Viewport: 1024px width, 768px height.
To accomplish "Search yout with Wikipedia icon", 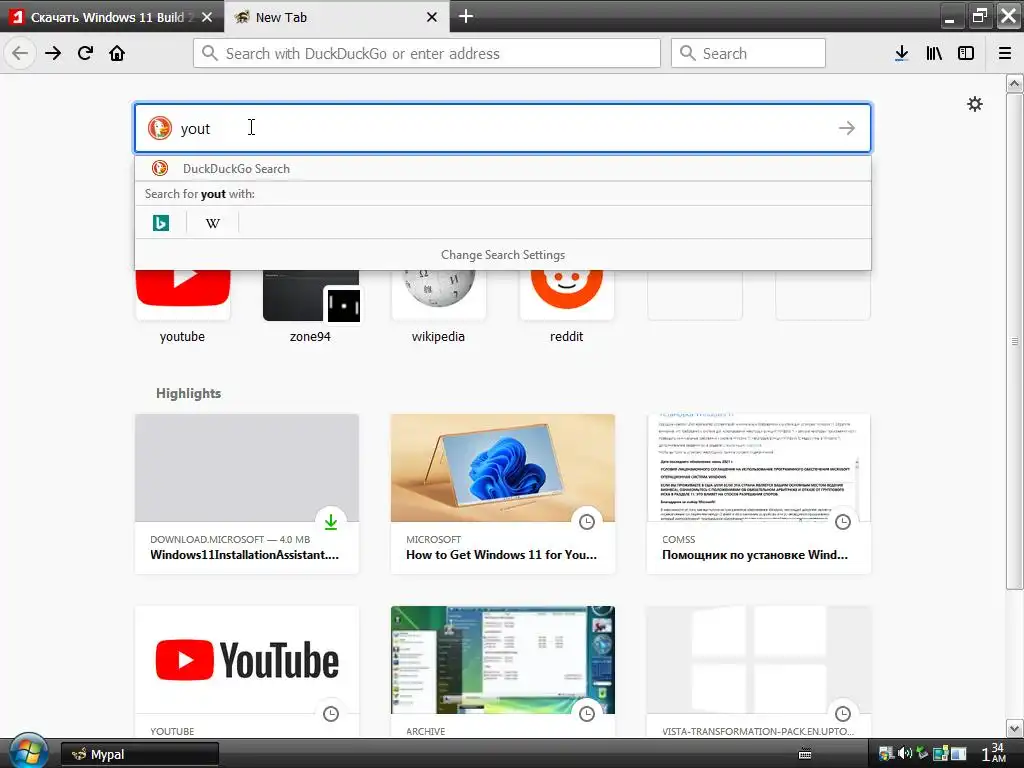I will tap(212, 223).
